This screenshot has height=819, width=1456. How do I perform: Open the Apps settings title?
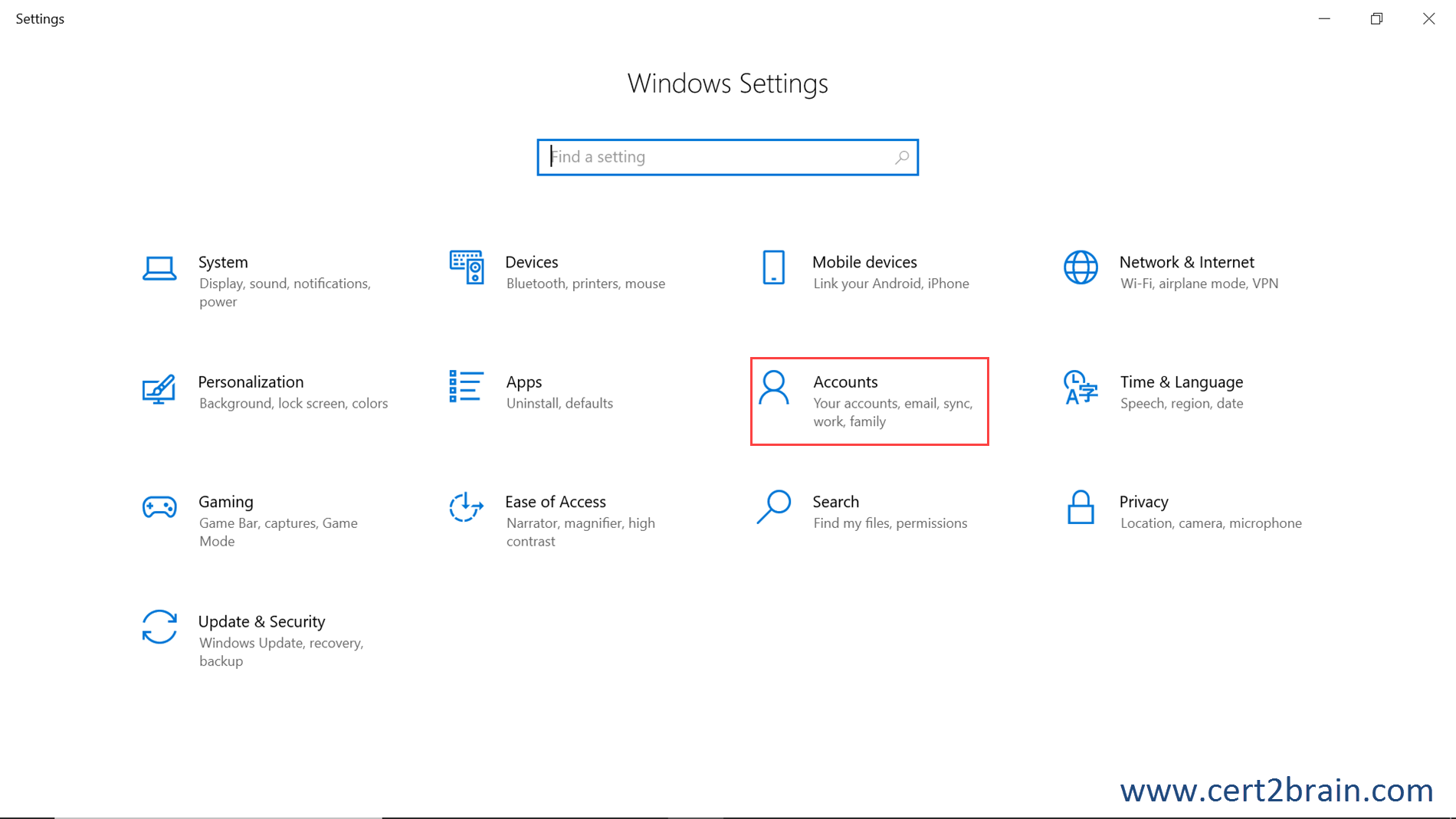point(524,382)
